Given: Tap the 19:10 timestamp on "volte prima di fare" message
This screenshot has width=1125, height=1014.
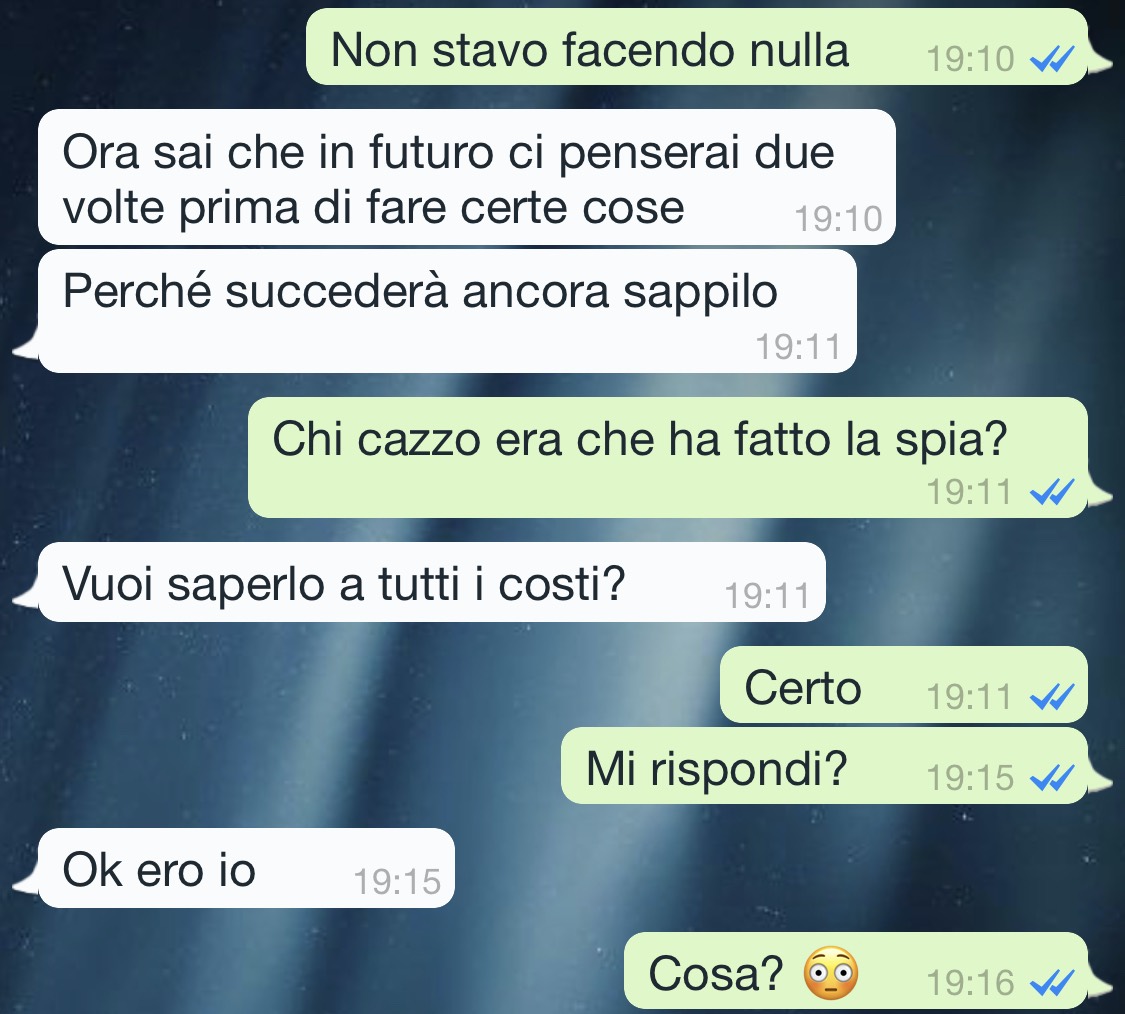Looking at the screenshot, I should click(x=838, y=219).
